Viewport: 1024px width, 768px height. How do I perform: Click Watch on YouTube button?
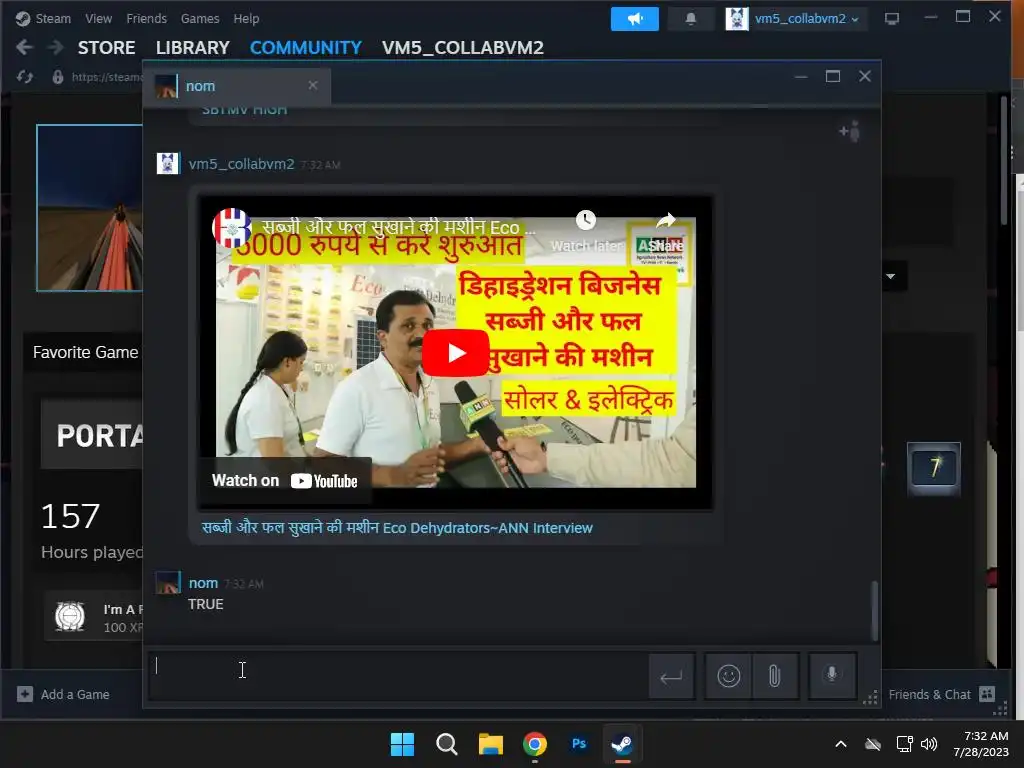point(285,481)
